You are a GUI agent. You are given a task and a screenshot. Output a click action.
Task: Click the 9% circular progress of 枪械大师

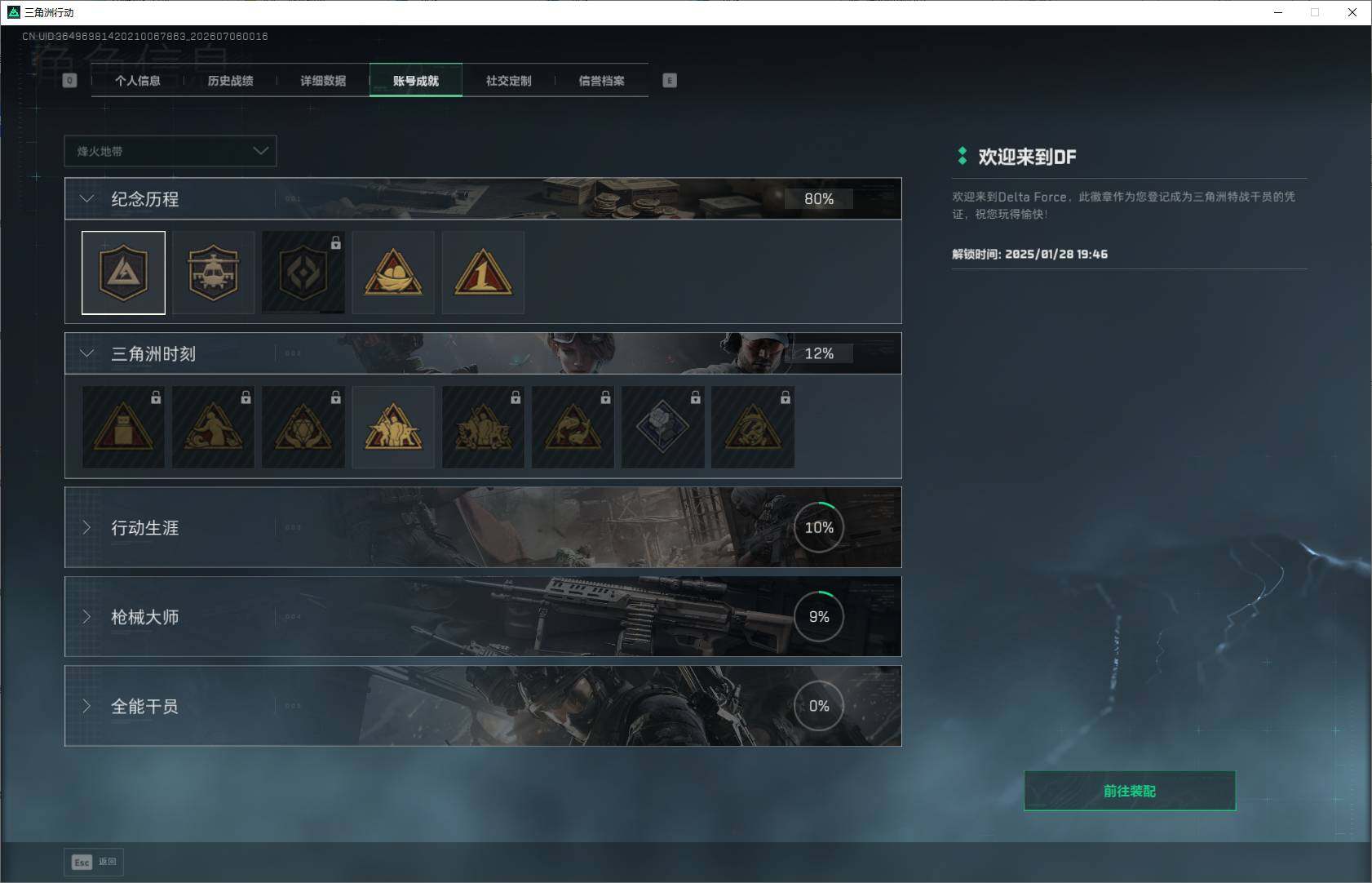(819, 616)
